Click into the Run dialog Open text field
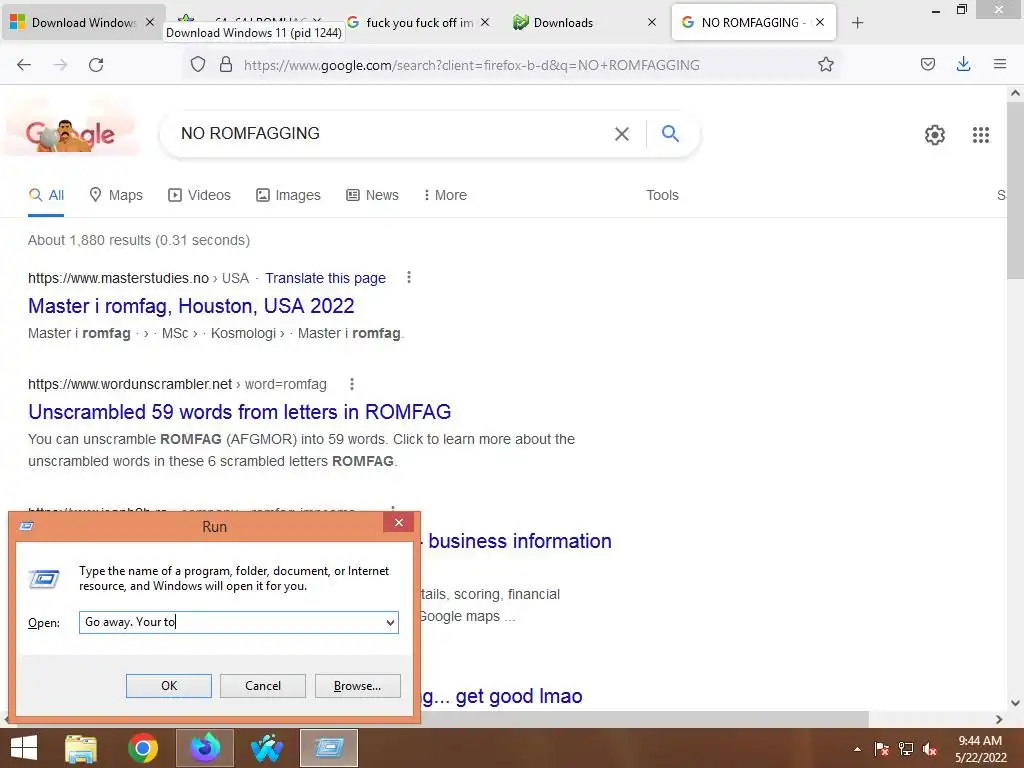Image resolution: width=1024 pixels, height=768 pixels. click(x=231, y=622)
